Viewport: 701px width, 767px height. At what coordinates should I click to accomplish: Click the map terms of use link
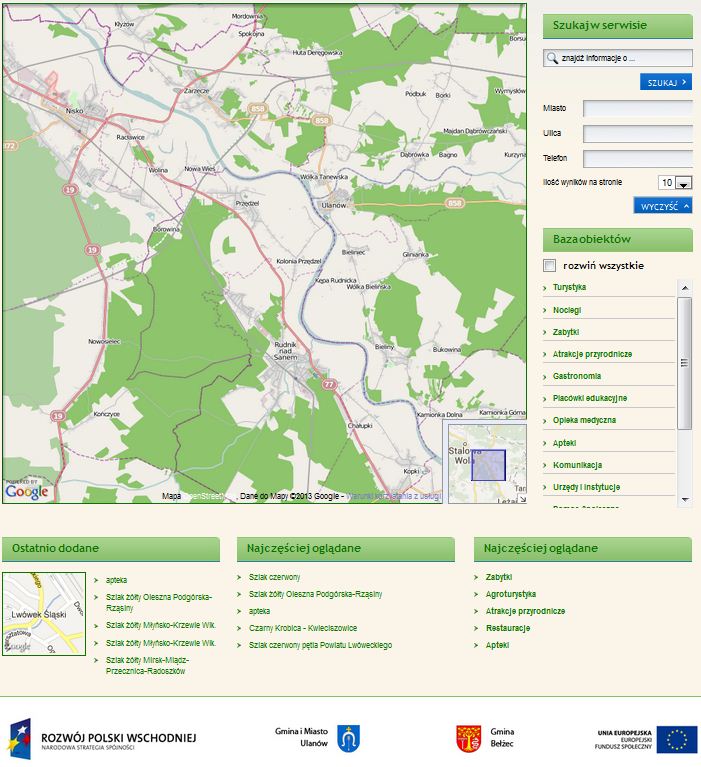point(394,496)
